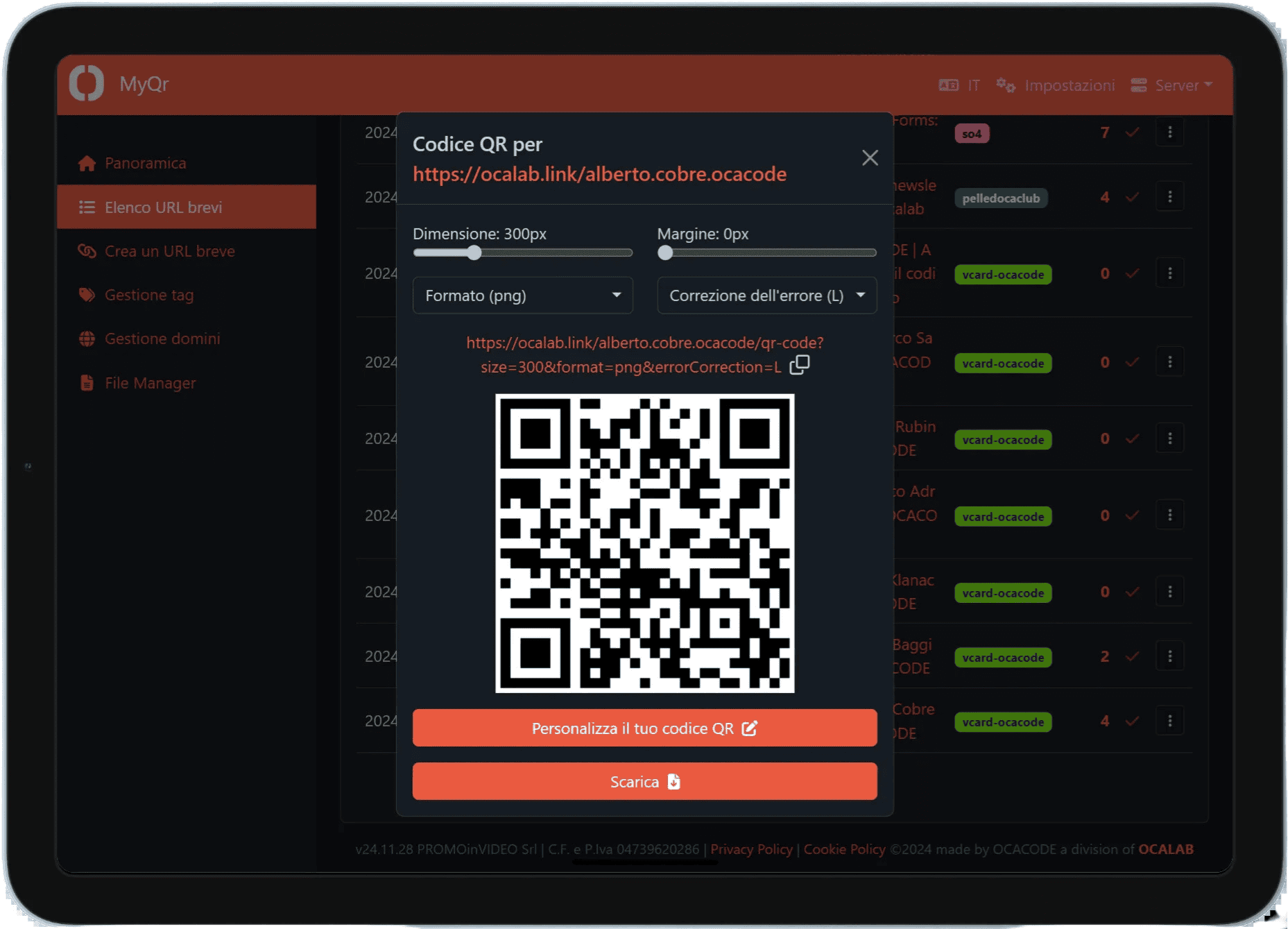Click the MyQr logo icon
This screenshot has height=929, width=1288.
(87, 83)
